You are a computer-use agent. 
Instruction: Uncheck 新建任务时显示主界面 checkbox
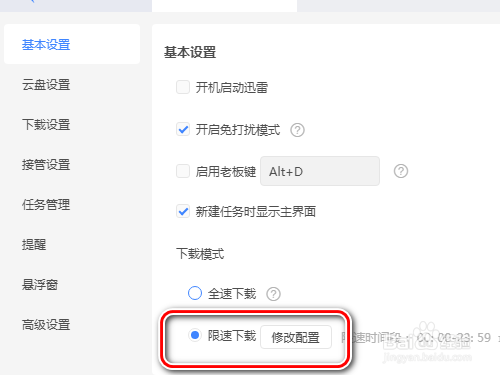click(x=183, y=211)
